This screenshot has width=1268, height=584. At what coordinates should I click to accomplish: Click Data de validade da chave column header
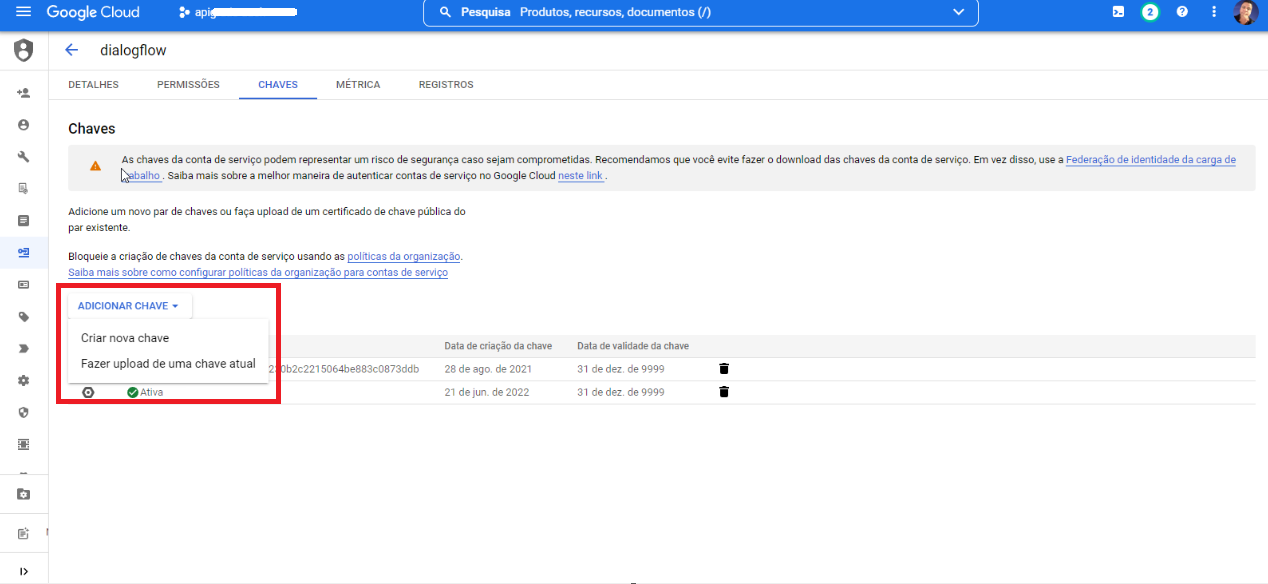633,346
